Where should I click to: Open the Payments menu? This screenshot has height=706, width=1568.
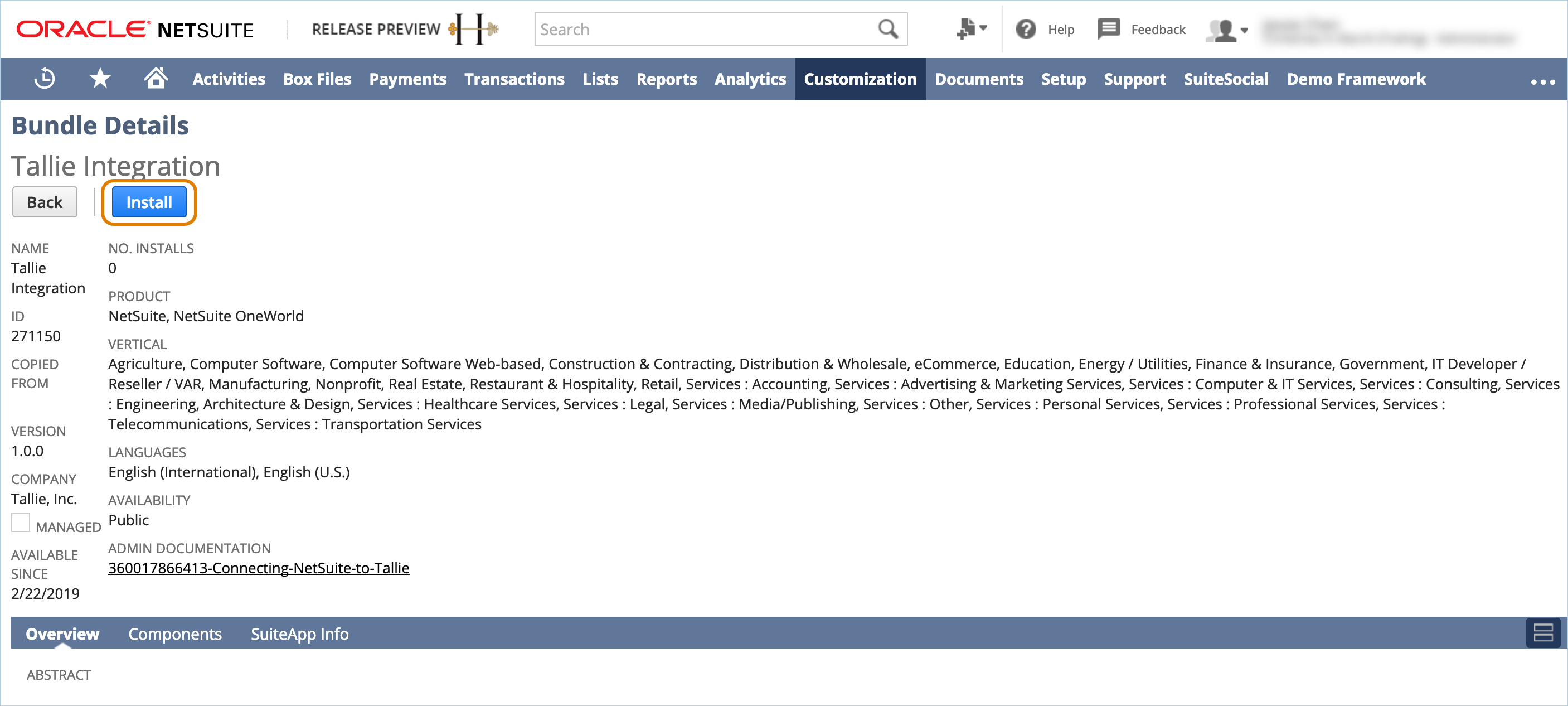pos(408,79)
